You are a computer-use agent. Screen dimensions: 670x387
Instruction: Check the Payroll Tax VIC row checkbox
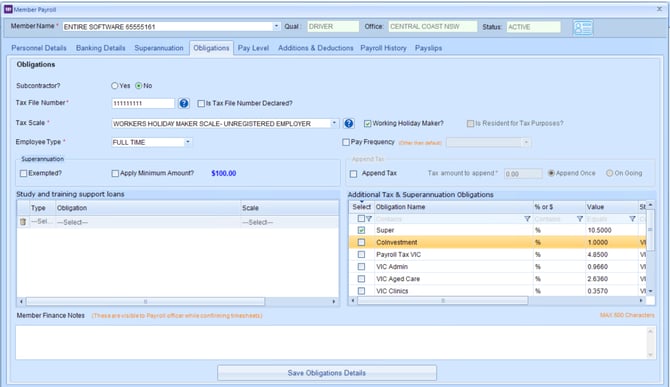361,255
